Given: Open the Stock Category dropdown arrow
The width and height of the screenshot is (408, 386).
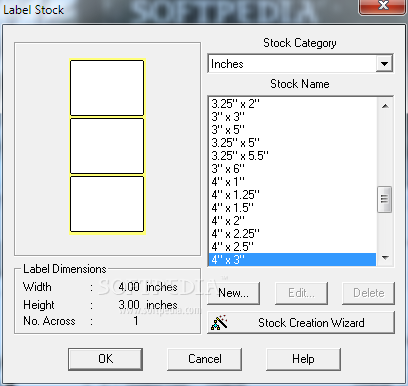Looking at the screenshot, I should pos(384,63).
